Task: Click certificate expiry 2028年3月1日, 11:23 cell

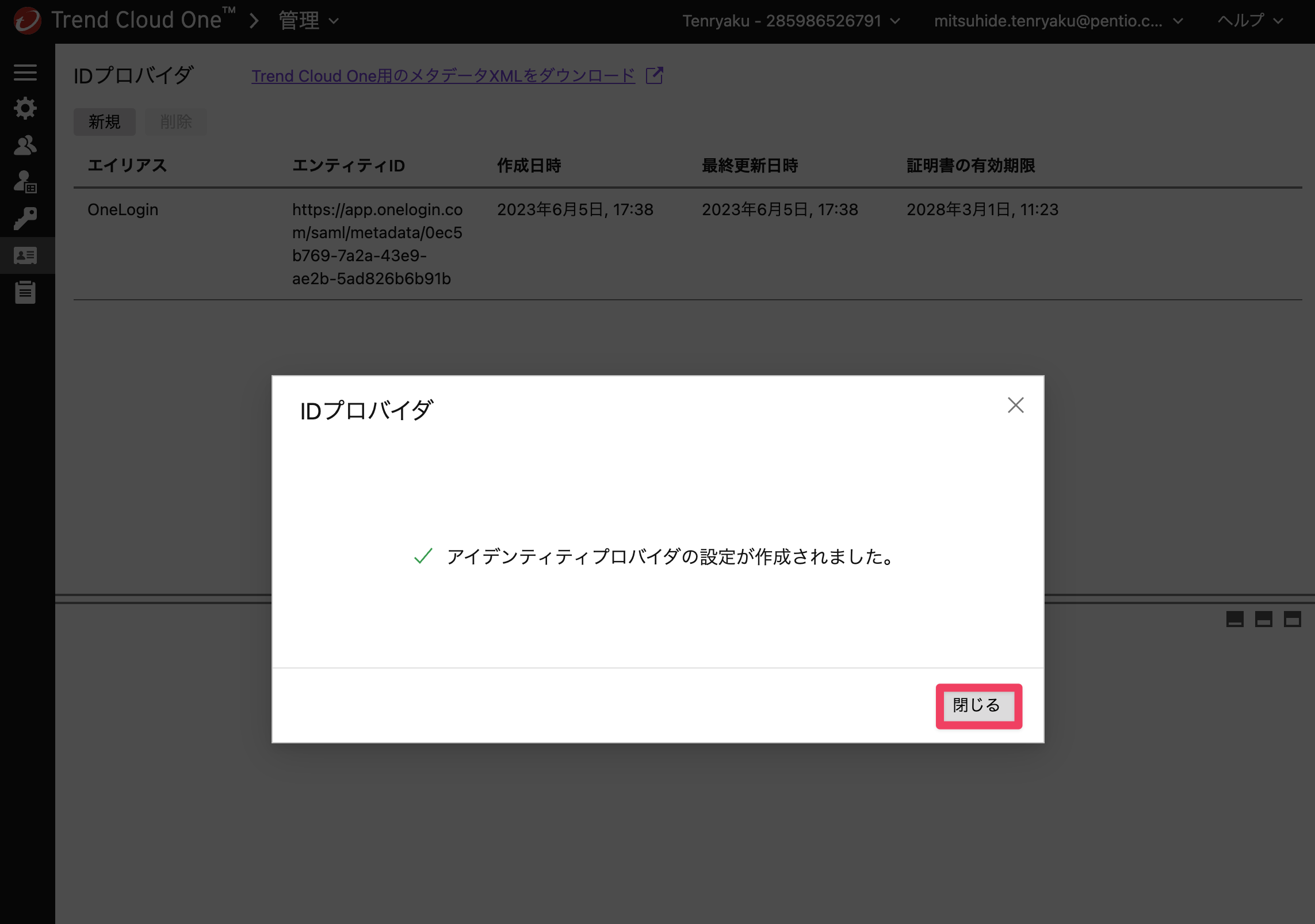Action: (983, 209)
